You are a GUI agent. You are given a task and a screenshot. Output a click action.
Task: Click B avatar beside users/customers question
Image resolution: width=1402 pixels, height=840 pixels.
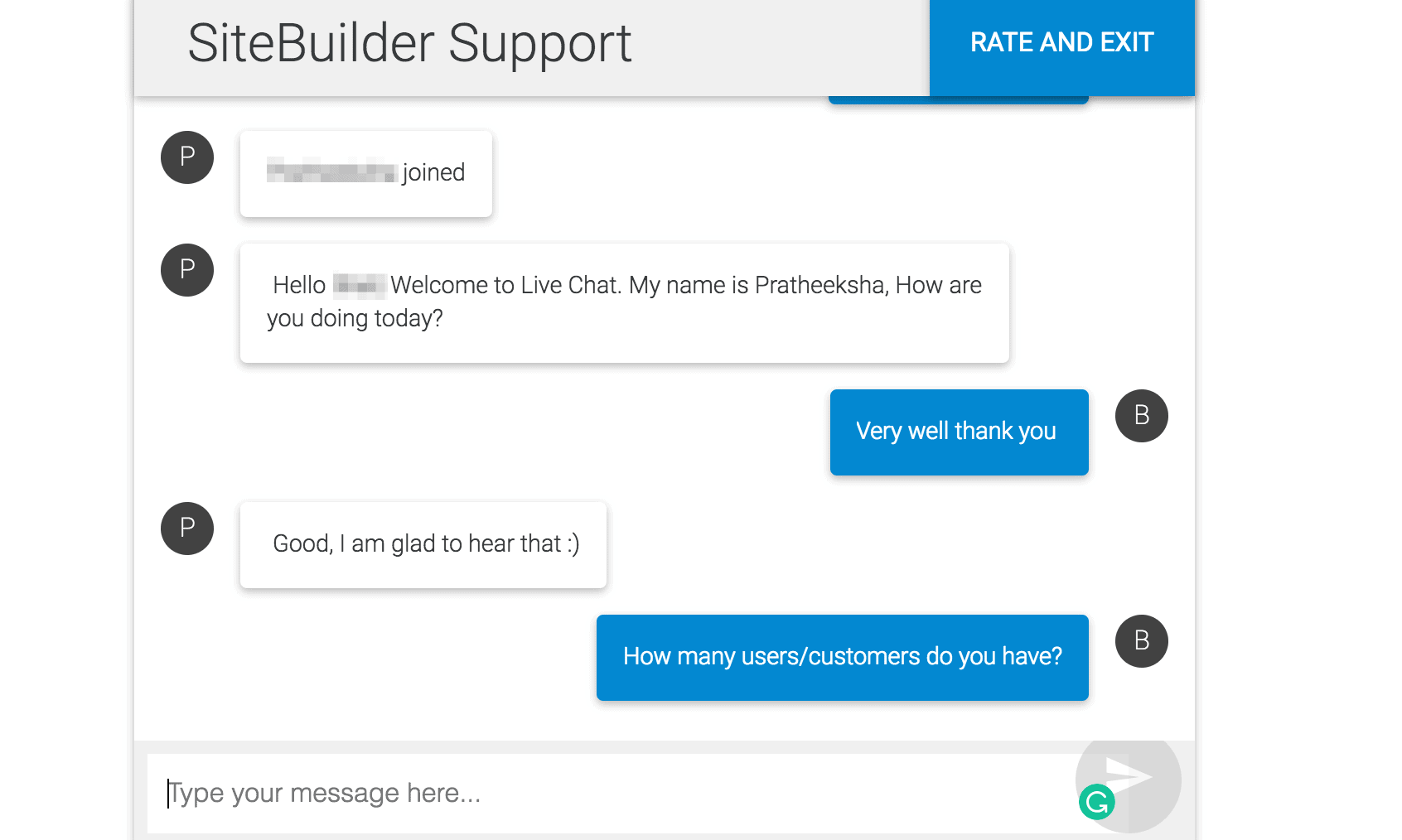(1142, 641)
